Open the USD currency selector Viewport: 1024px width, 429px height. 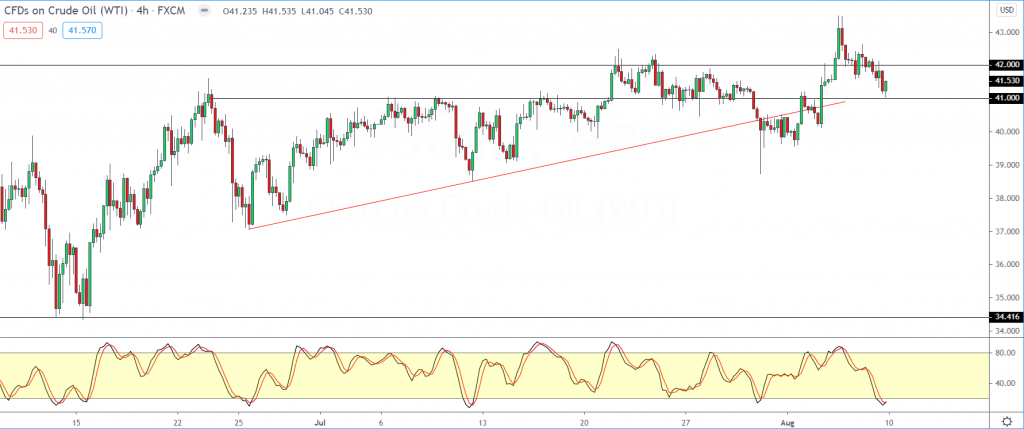pos(1005,10)
